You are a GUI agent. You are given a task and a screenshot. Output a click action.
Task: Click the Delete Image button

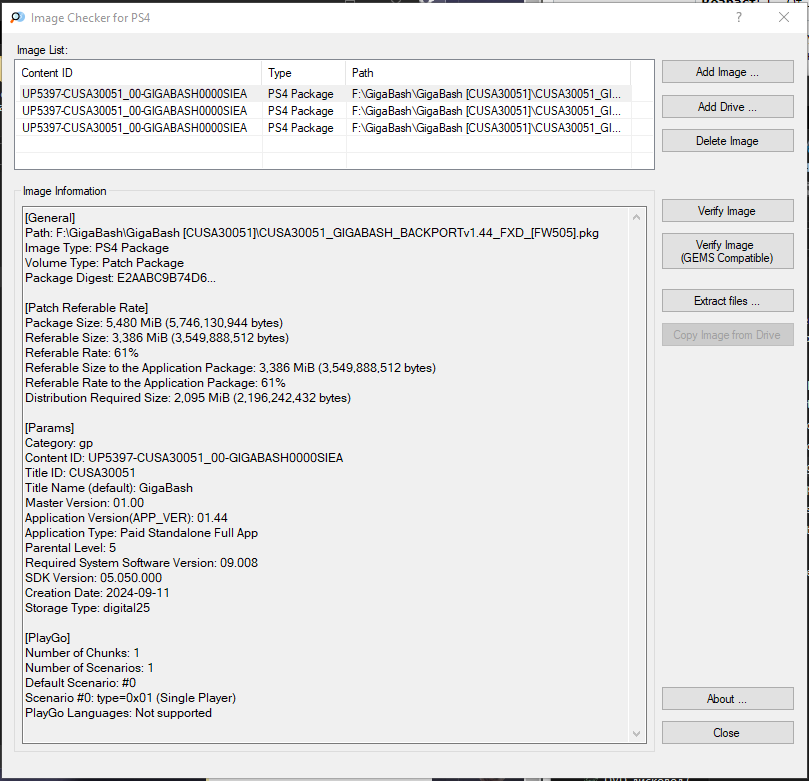pos(727,141)
